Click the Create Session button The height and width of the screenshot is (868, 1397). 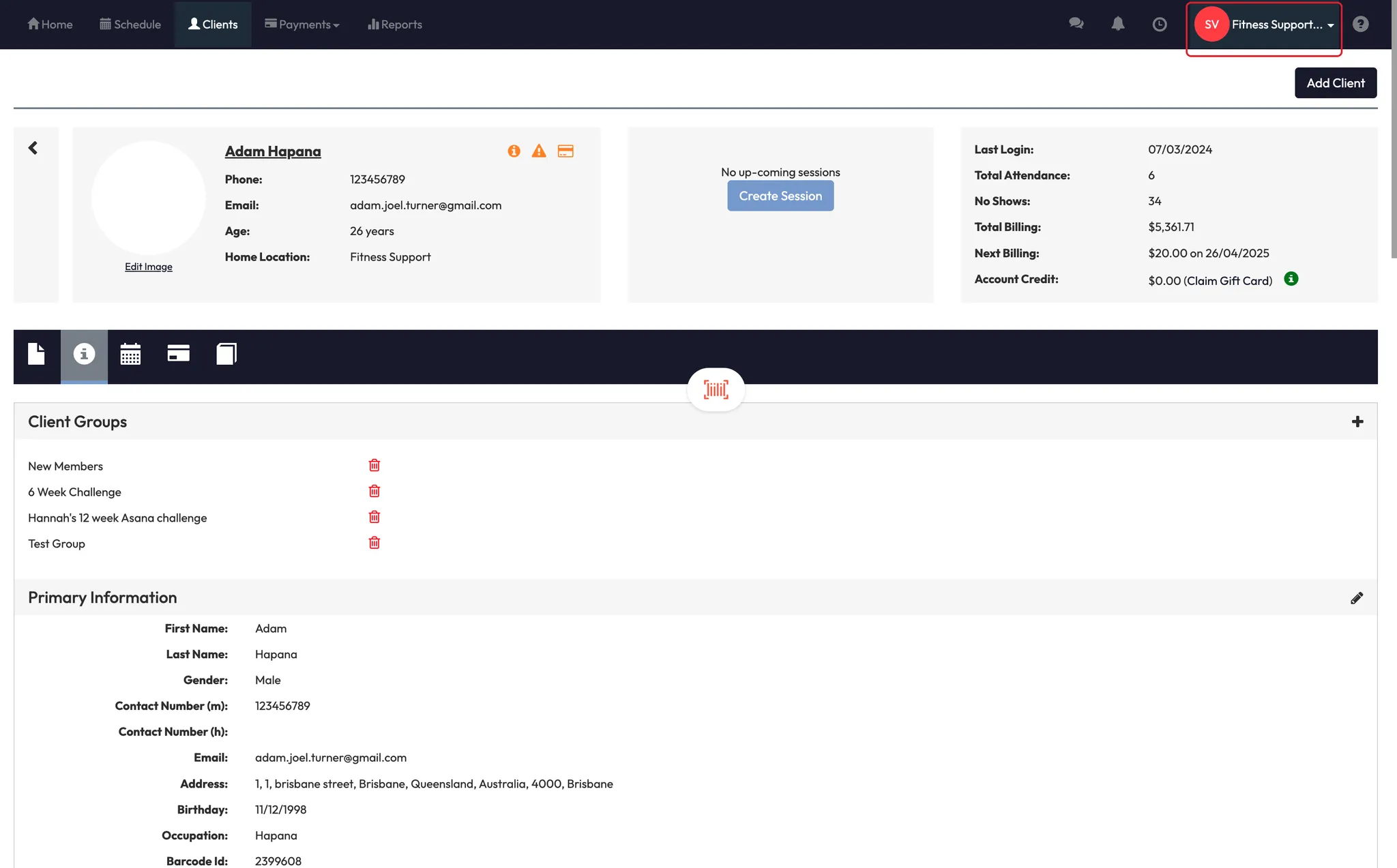780,196
